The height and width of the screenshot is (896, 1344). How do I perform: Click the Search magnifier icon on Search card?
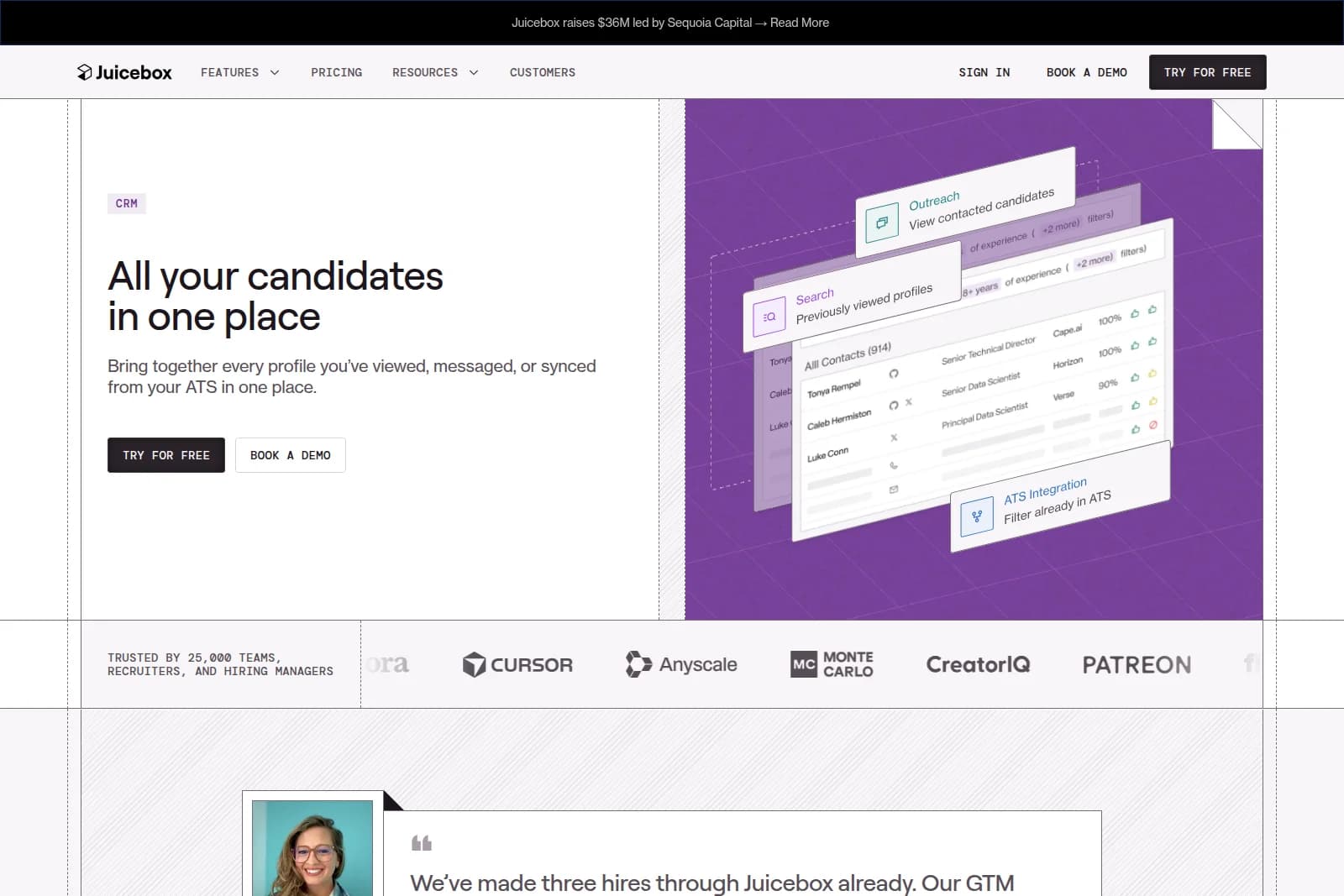click(x=769, y=316)
